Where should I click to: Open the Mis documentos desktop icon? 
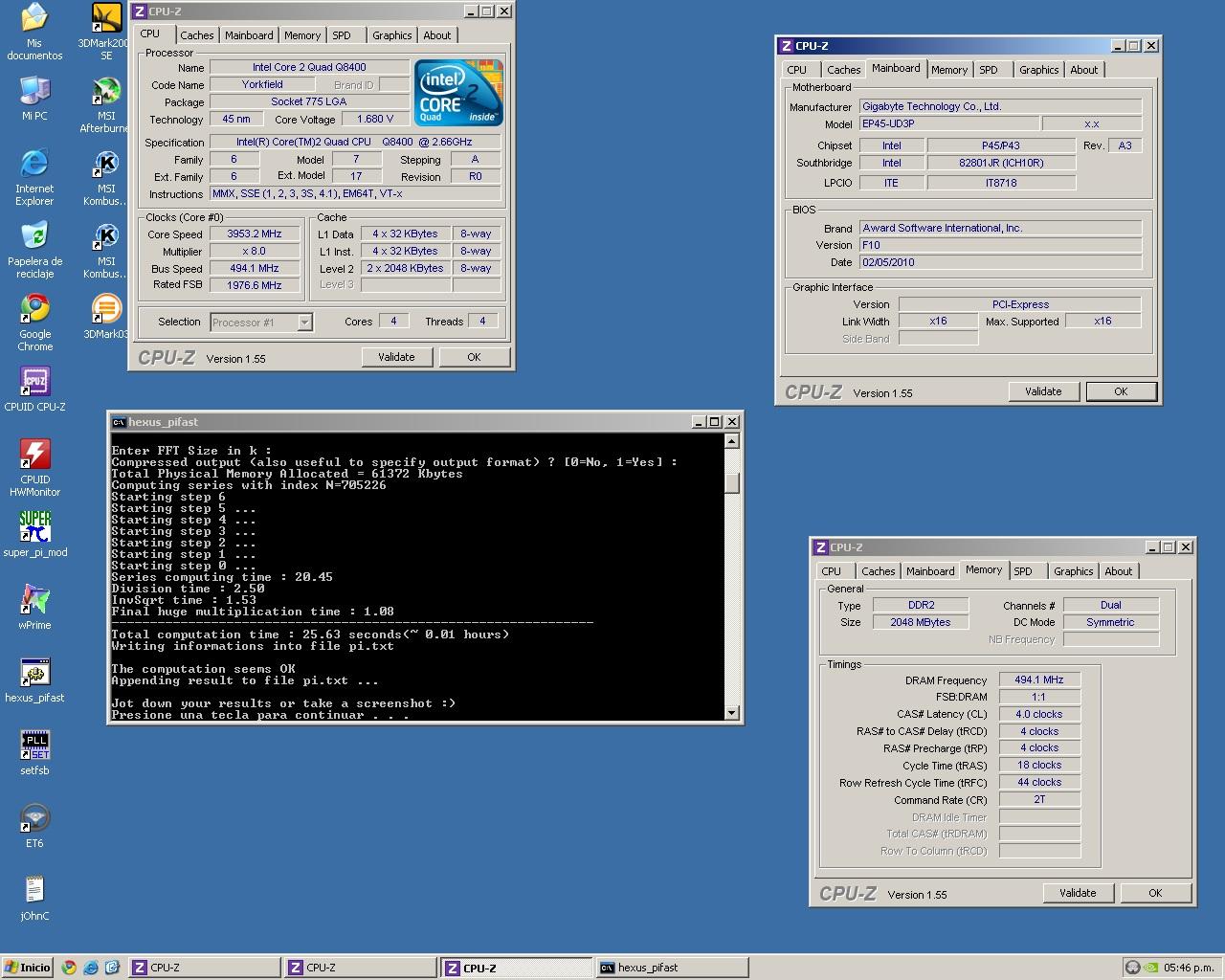34,32
